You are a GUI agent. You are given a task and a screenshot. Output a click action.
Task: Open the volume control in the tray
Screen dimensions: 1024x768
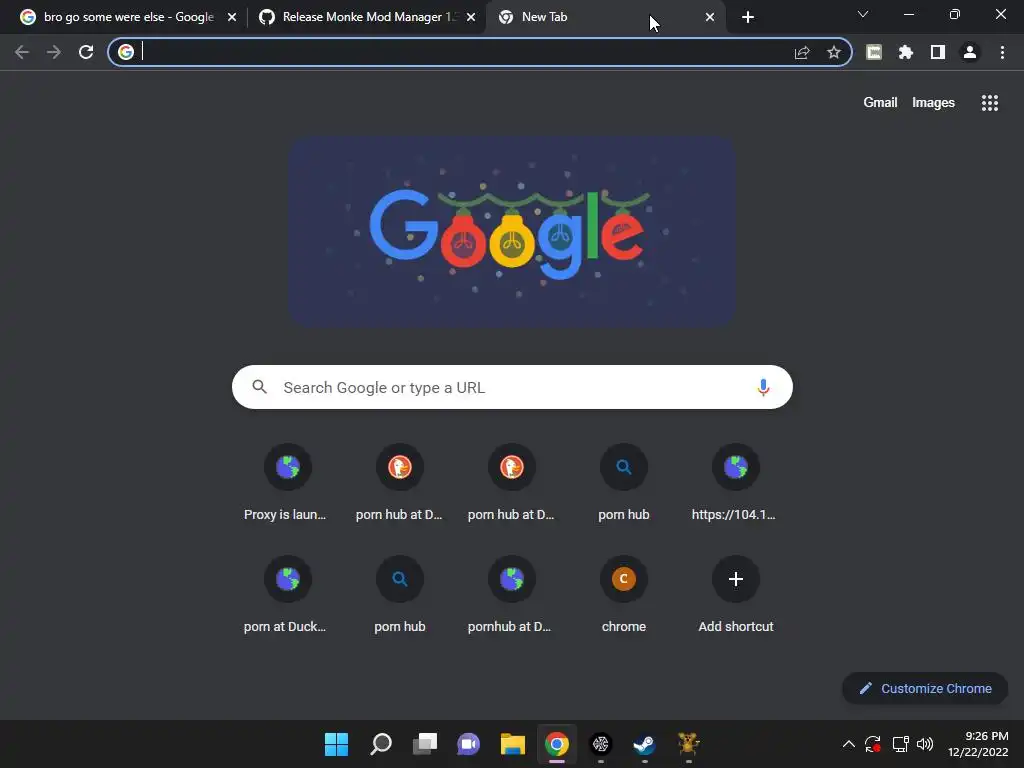coord(925,744)
